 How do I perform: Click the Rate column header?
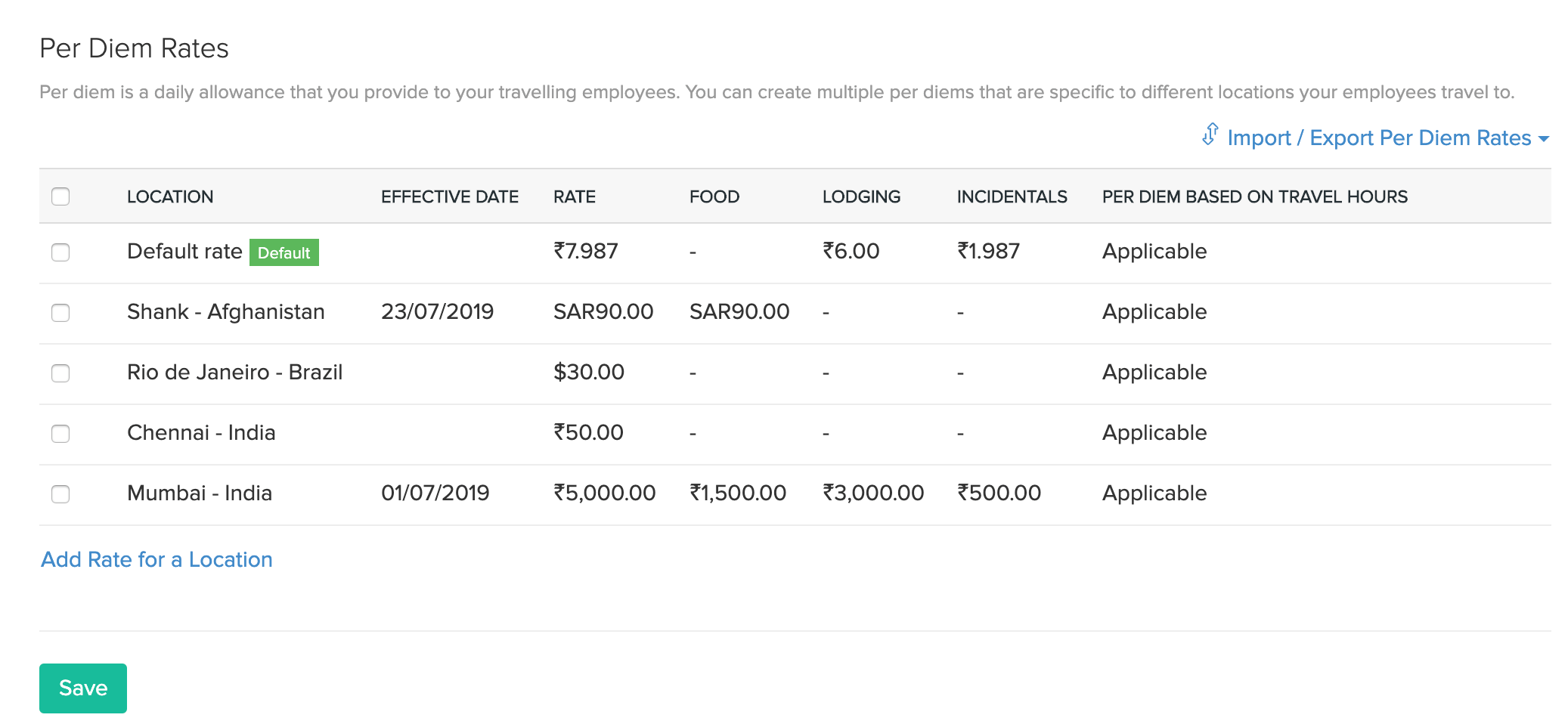pyautogui.click(x=575, y=196)
